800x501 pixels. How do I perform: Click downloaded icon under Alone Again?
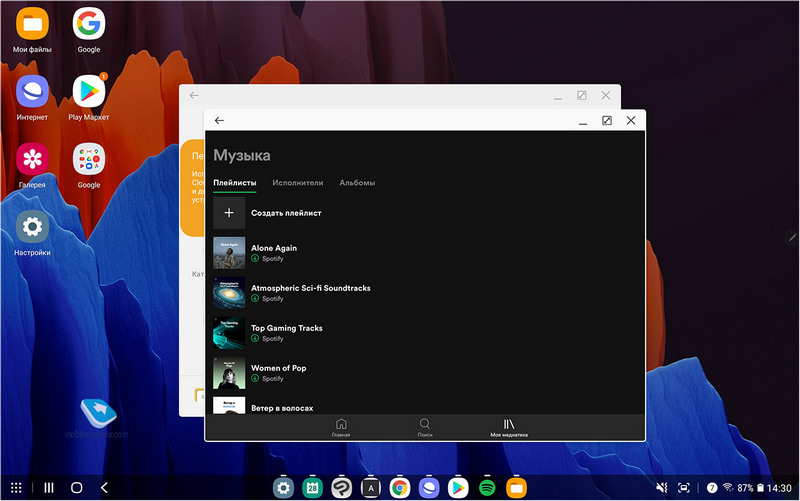255,259
